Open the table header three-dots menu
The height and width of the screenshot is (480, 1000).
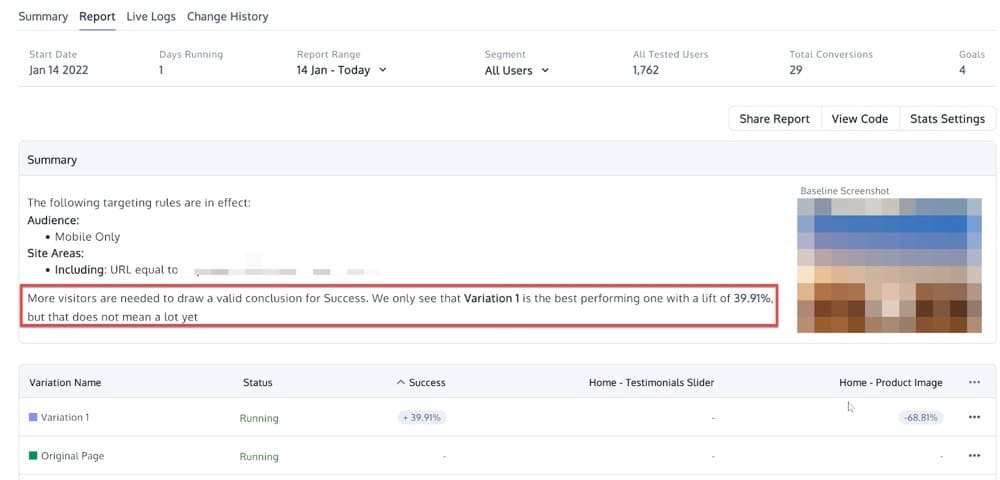coord(974,382)
